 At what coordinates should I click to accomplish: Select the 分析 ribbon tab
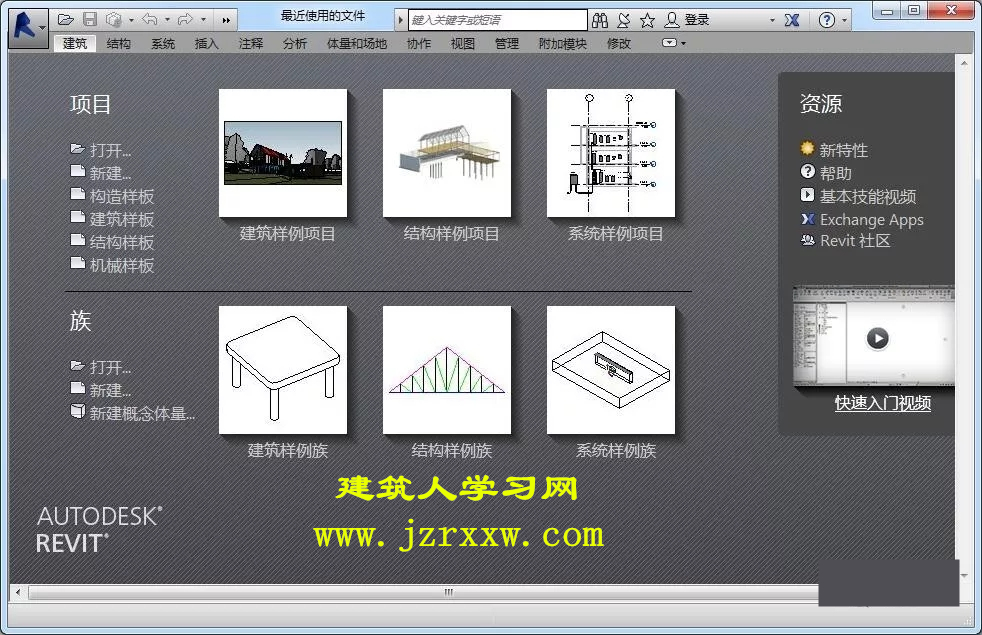(295, 43)
